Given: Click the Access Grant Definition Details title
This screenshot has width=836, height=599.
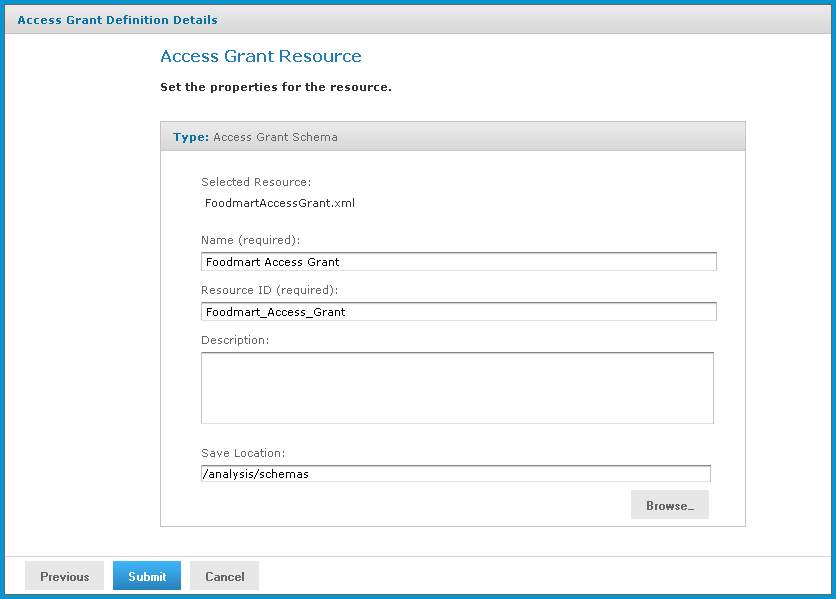Looking at the screenshot, I should point(117,20).
